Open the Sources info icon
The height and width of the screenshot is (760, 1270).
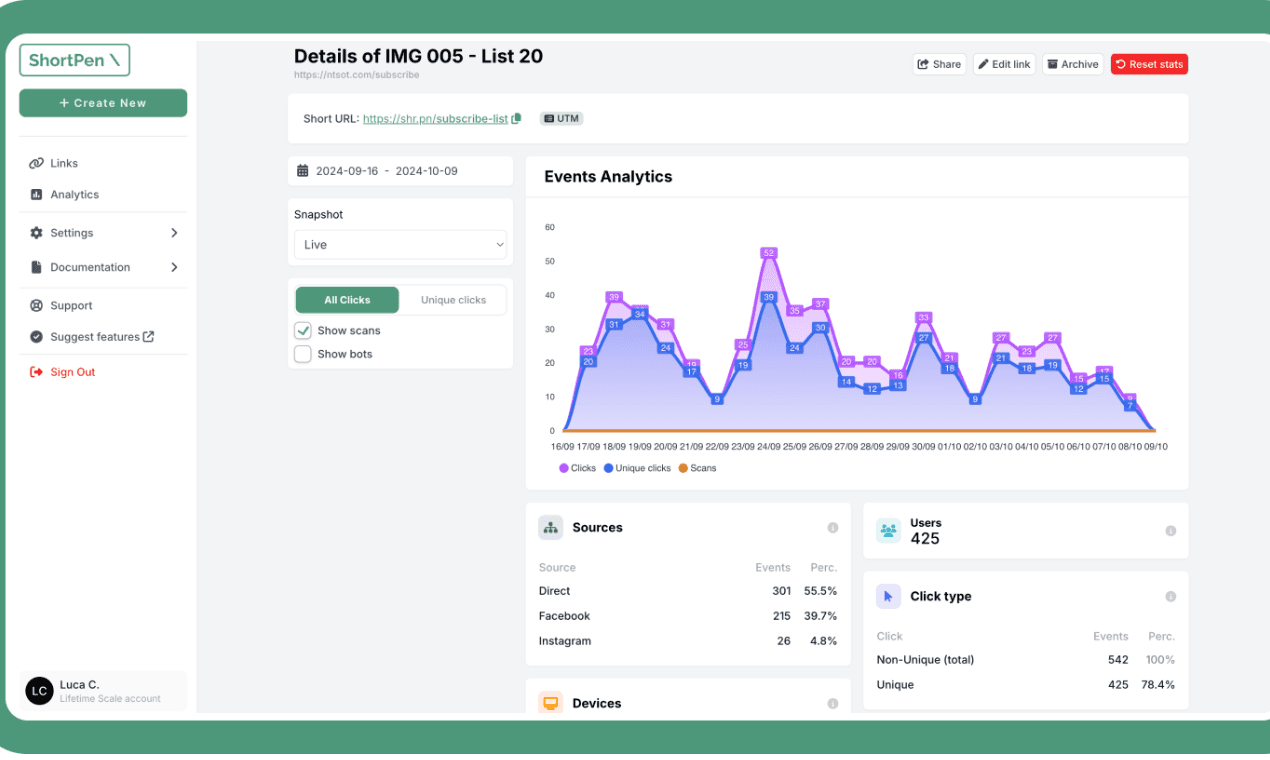click(832, 528)
